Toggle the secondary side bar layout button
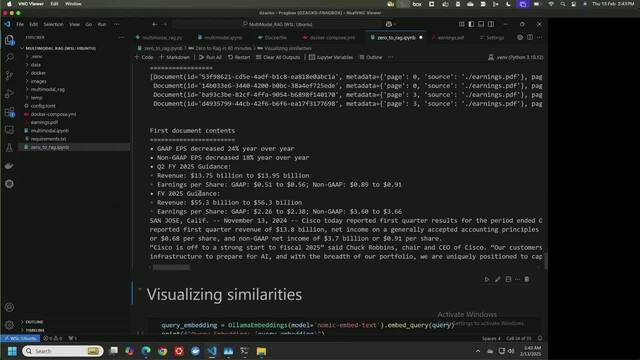Image resolution: width=640 pixels, height=360 pixels. pyautogui.click(x=491, y=24)
